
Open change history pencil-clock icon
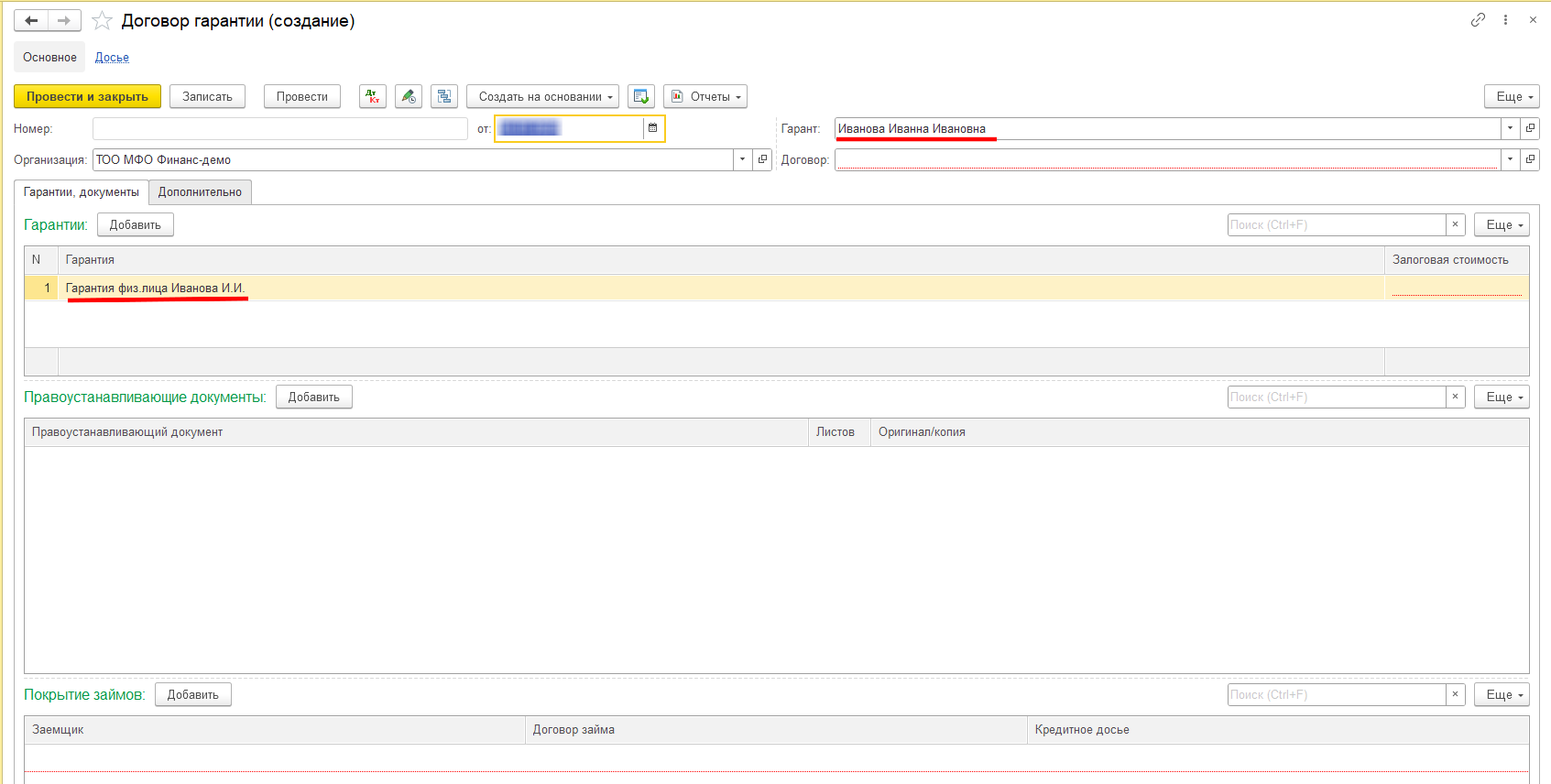[x=409, y=96]
